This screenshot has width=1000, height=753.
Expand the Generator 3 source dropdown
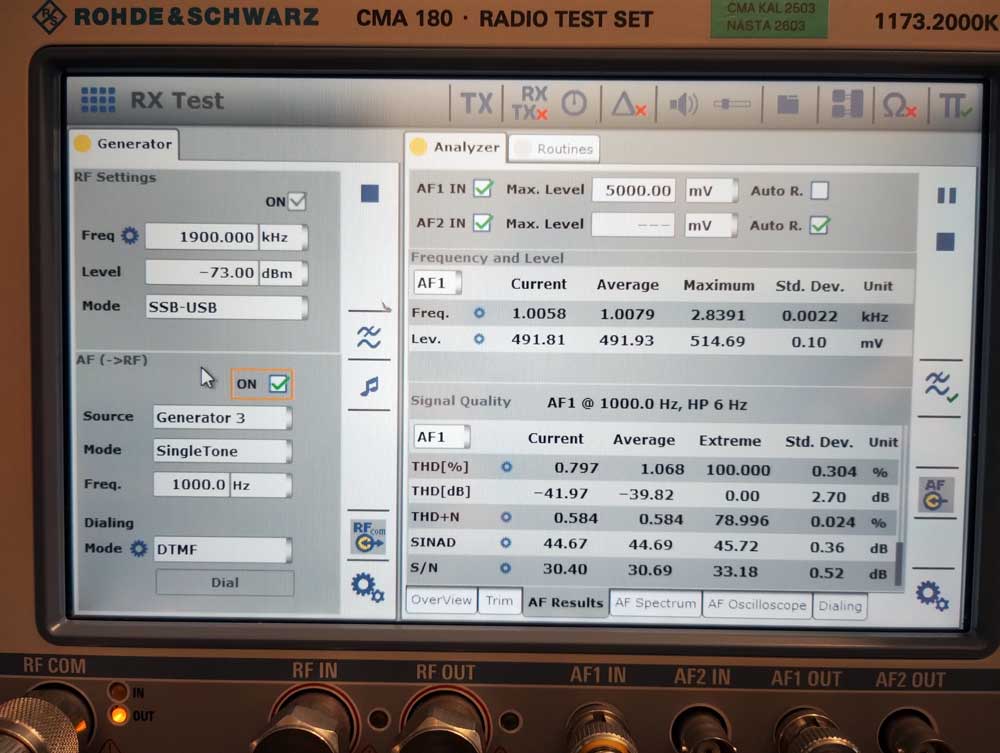click(x=222, y=417)
